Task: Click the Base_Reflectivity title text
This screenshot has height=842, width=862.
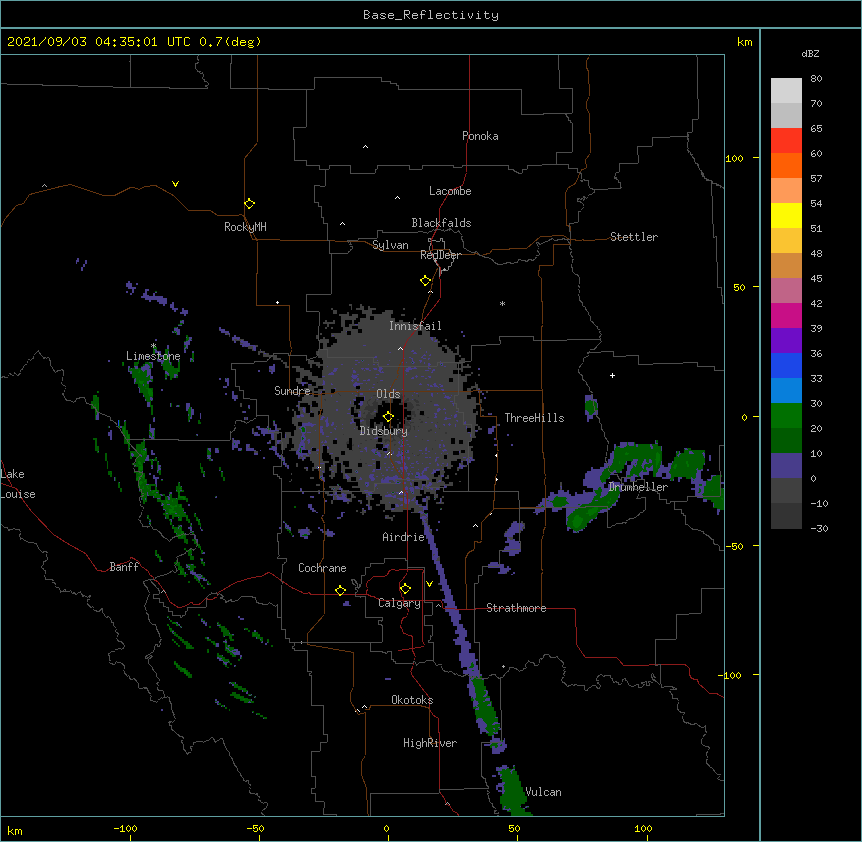Action: (431, 15)
